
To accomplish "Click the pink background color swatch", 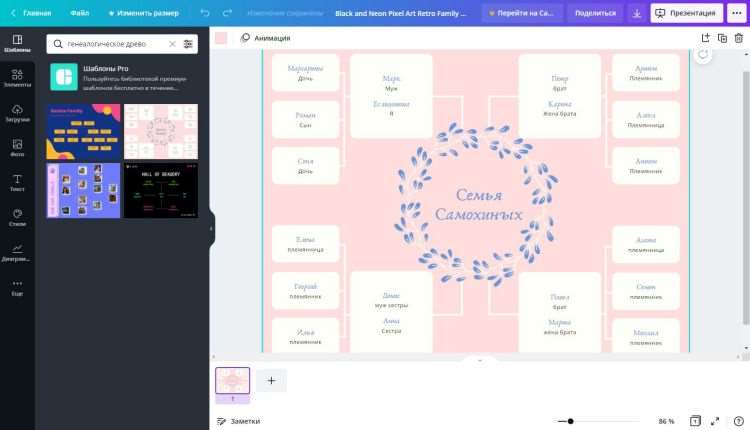I will 221,38.
